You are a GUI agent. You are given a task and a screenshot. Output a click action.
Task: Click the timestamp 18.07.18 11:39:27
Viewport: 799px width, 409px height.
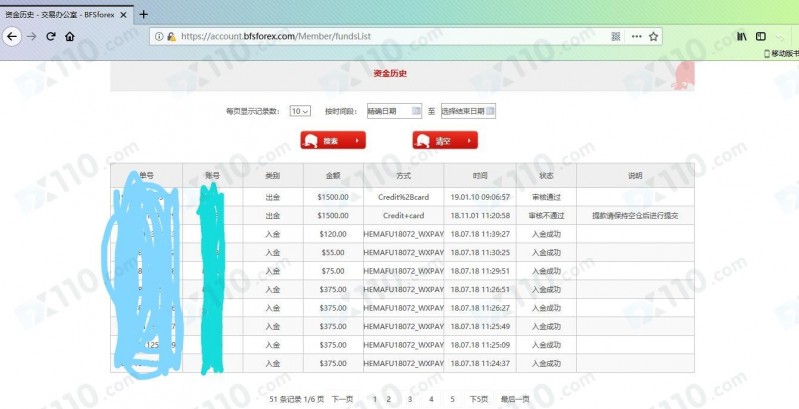pyautogui.click(x=480, y=234)
